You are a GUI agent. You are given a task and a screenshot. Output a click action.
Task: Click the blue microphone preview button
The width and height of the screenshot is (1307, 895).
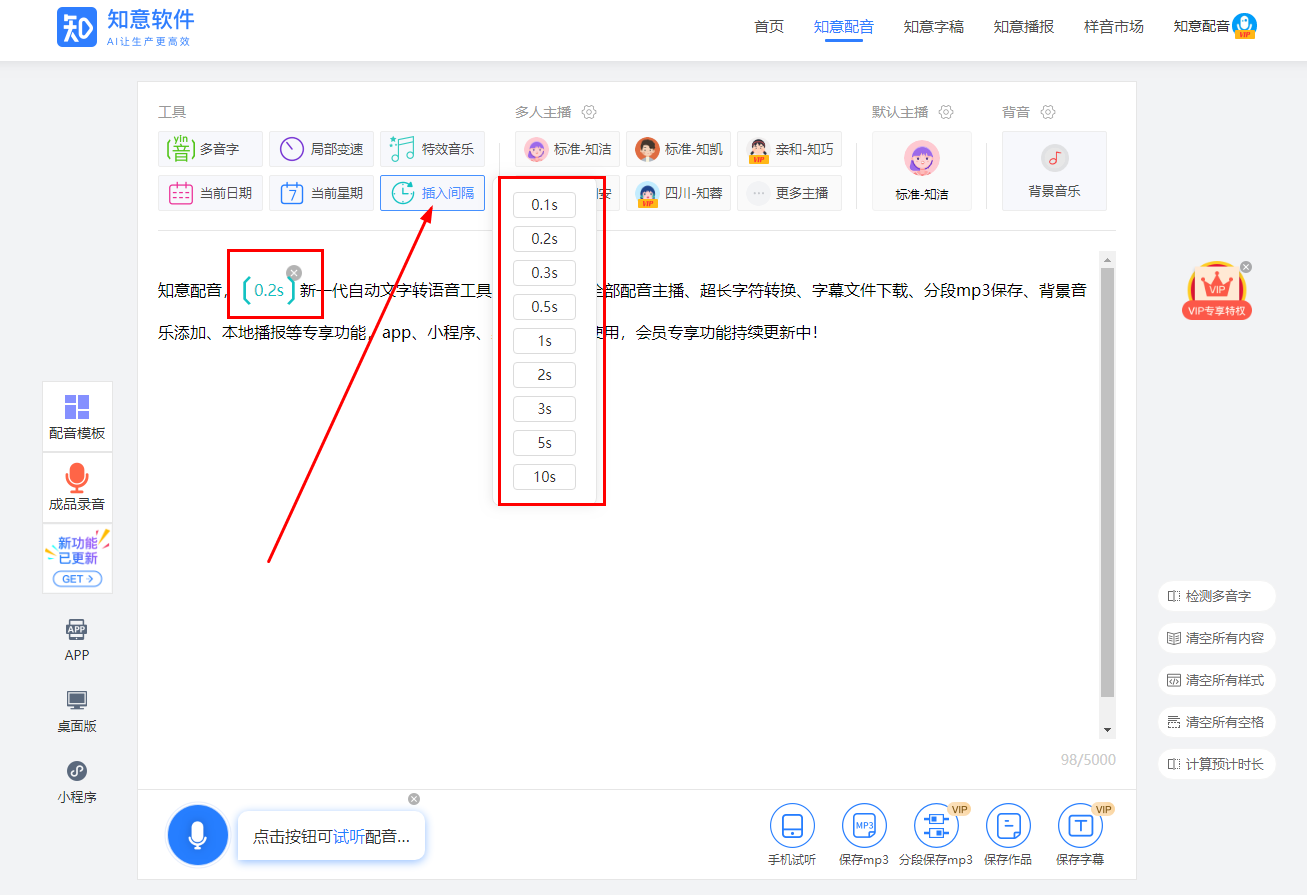tap(198, 835)
